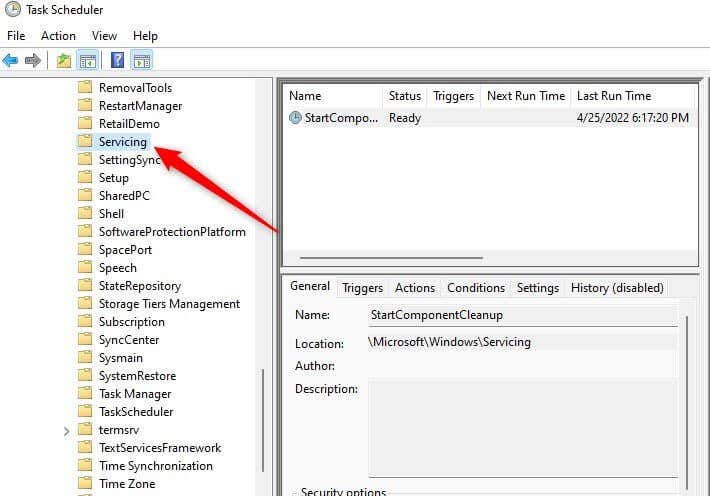Open the Action menu

pos(58,36)
